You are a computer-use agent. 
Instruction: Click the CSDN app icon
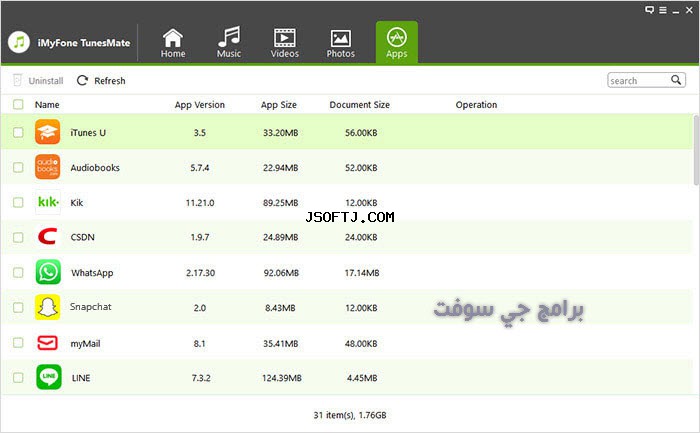[48, 237]
